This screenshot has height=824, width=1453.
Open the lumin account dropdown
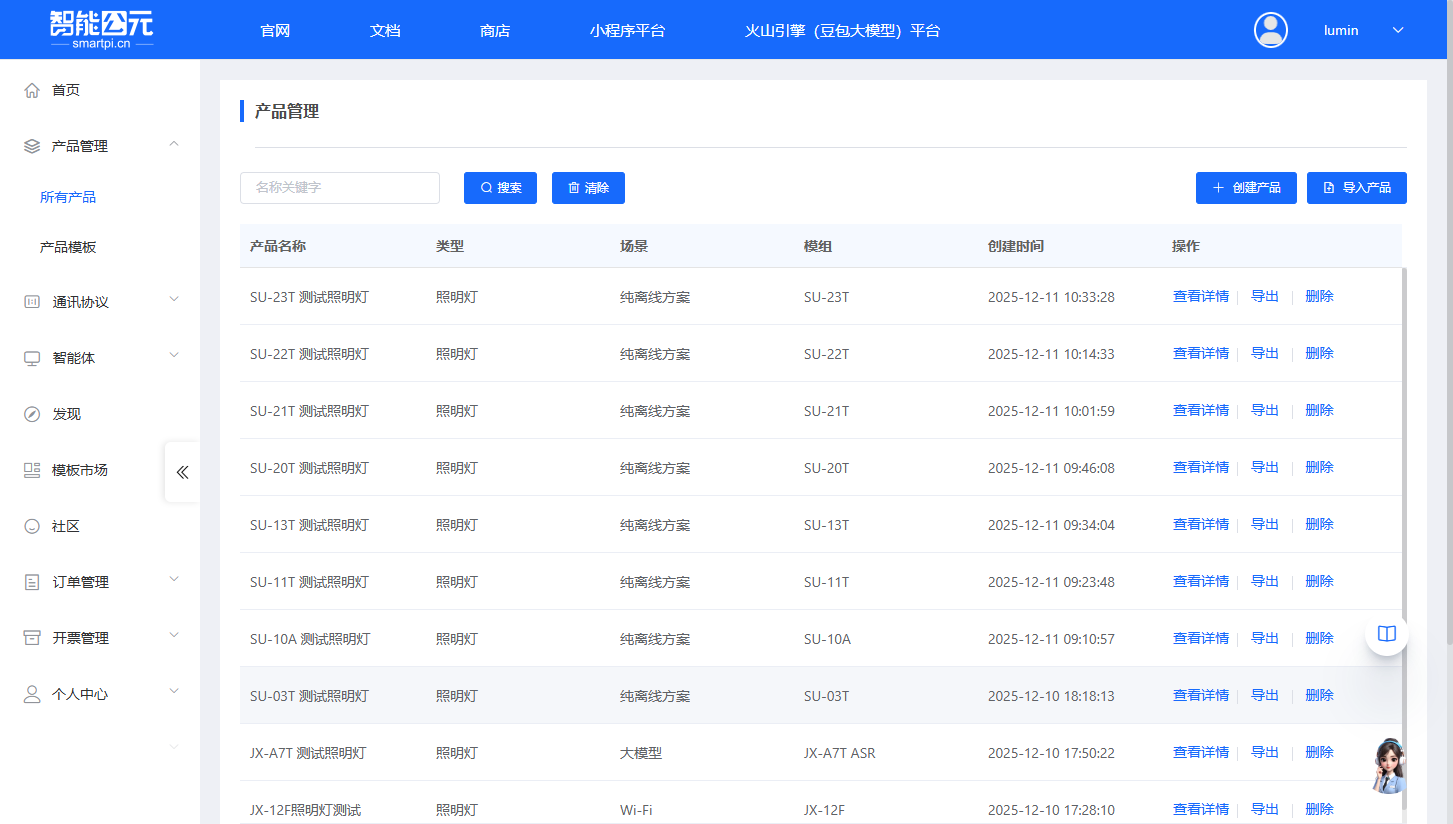(x=1398, y=30)
